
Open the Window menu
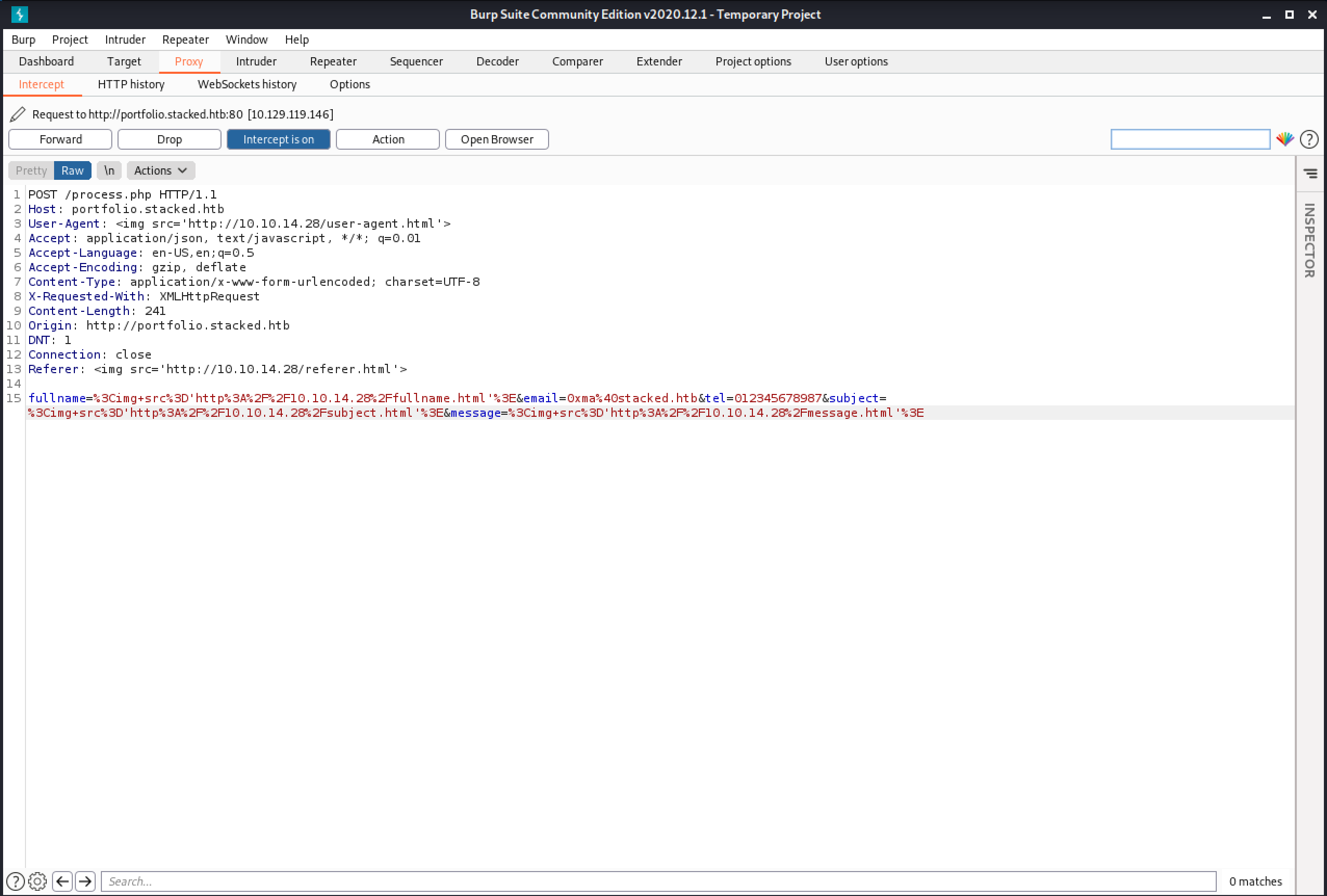[x=246, y=39]
